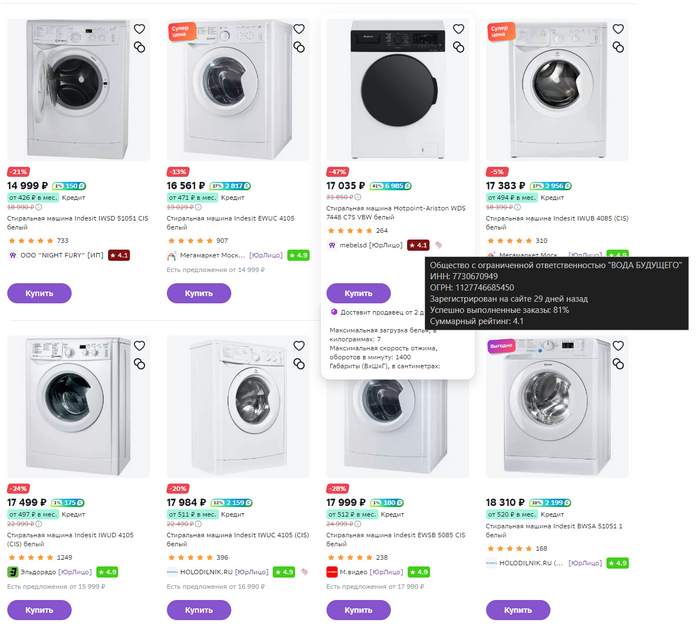Click compare icon on Indesit EWUC 4105
This screenshot has width=700, height=633.
click(x=299, y=47)
